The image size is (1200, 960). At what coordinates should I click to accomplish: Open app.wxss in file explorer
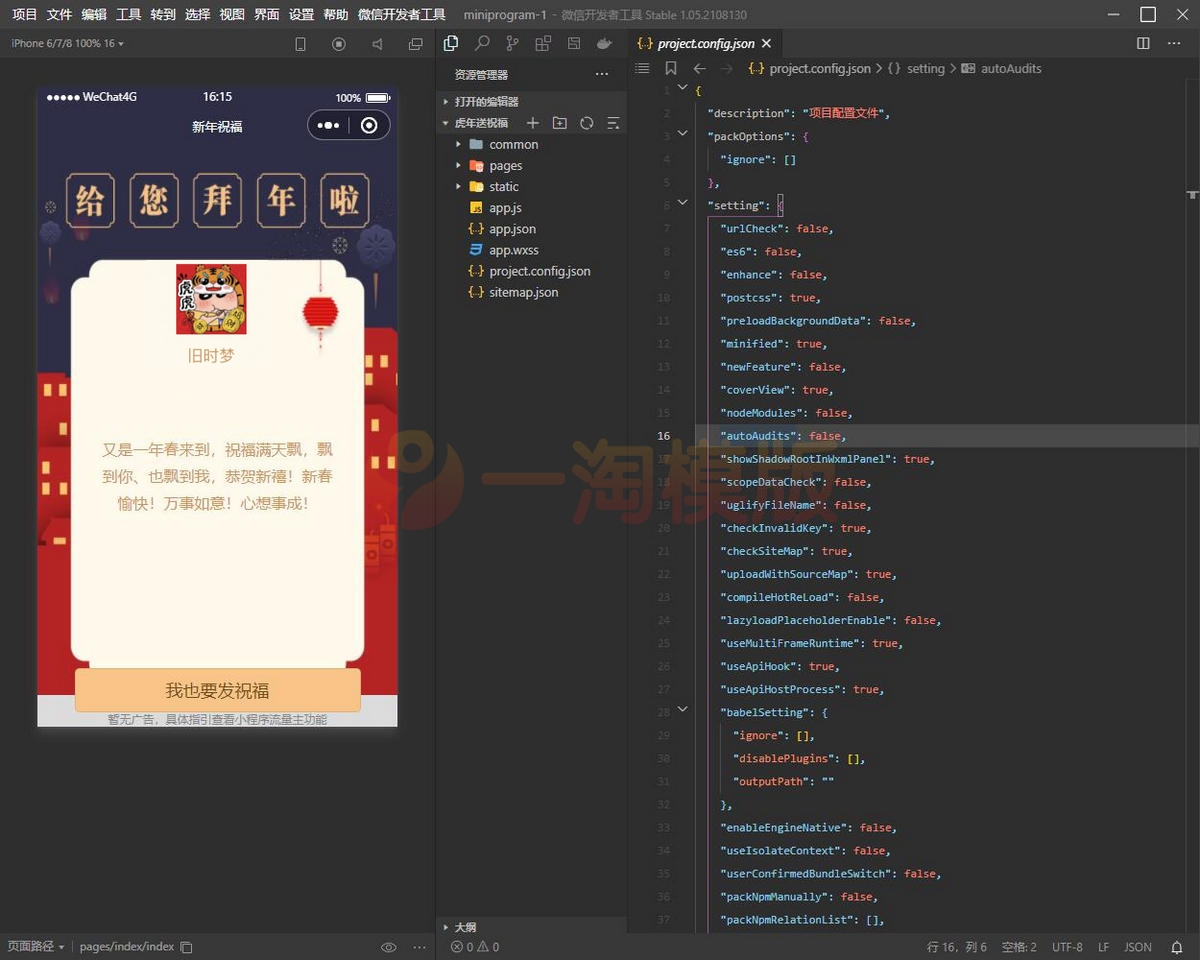coord(513,250)
